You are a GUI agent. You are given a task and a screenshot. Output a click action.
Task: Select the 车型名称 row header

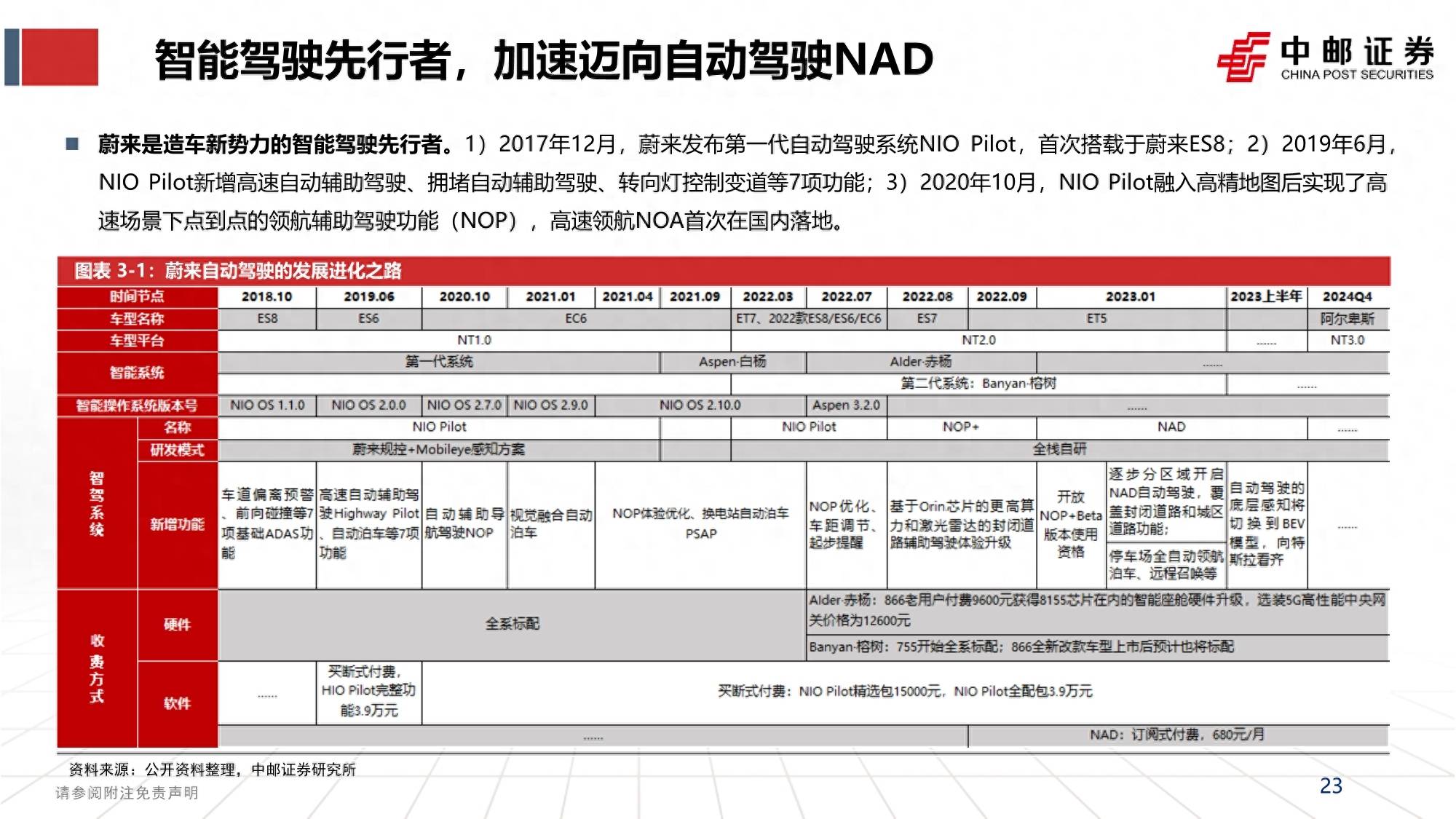click(x=137, y=318)
